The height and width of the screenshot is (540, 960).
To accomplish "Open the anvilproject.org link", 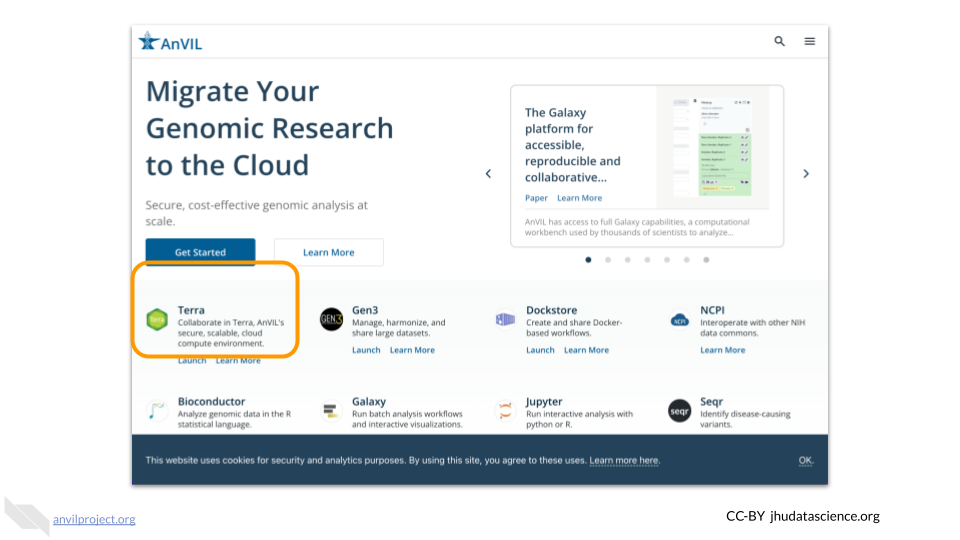I will pos(94,519).
